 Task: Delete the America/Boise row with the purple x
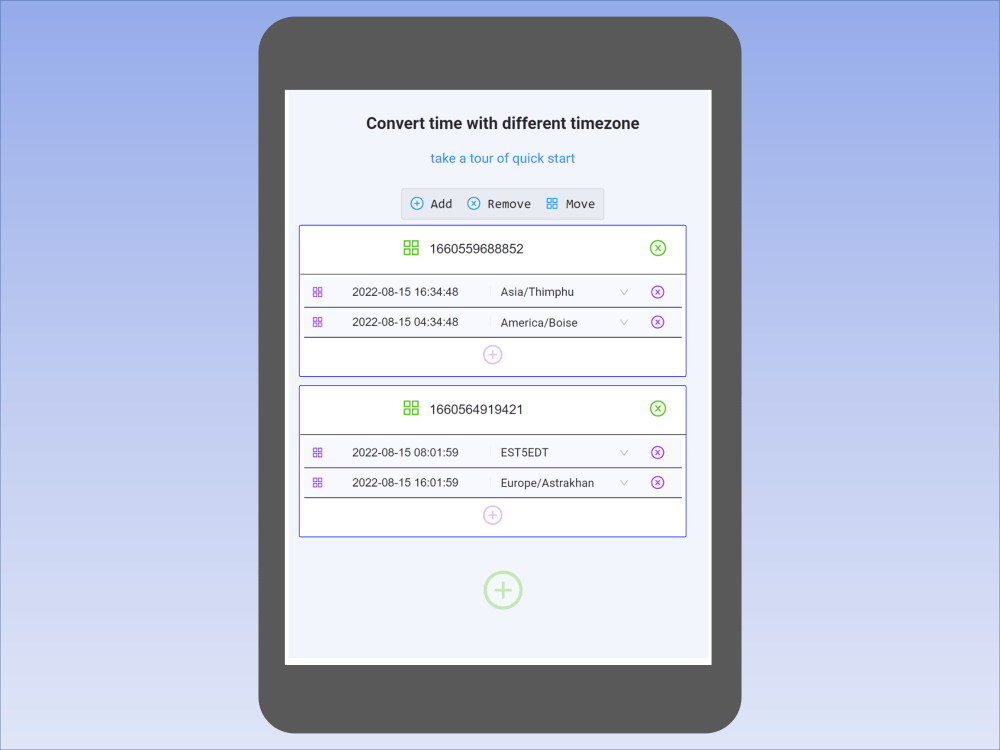coord(658,322)
